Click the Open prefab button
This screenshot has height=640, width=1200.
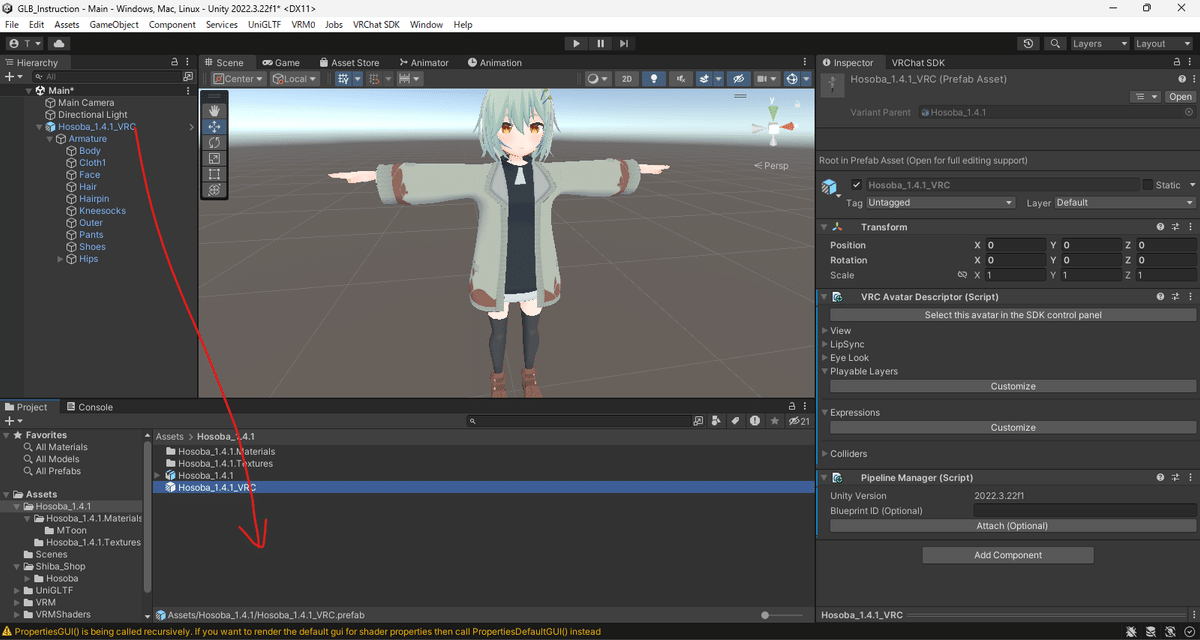tap(1180, 97)
